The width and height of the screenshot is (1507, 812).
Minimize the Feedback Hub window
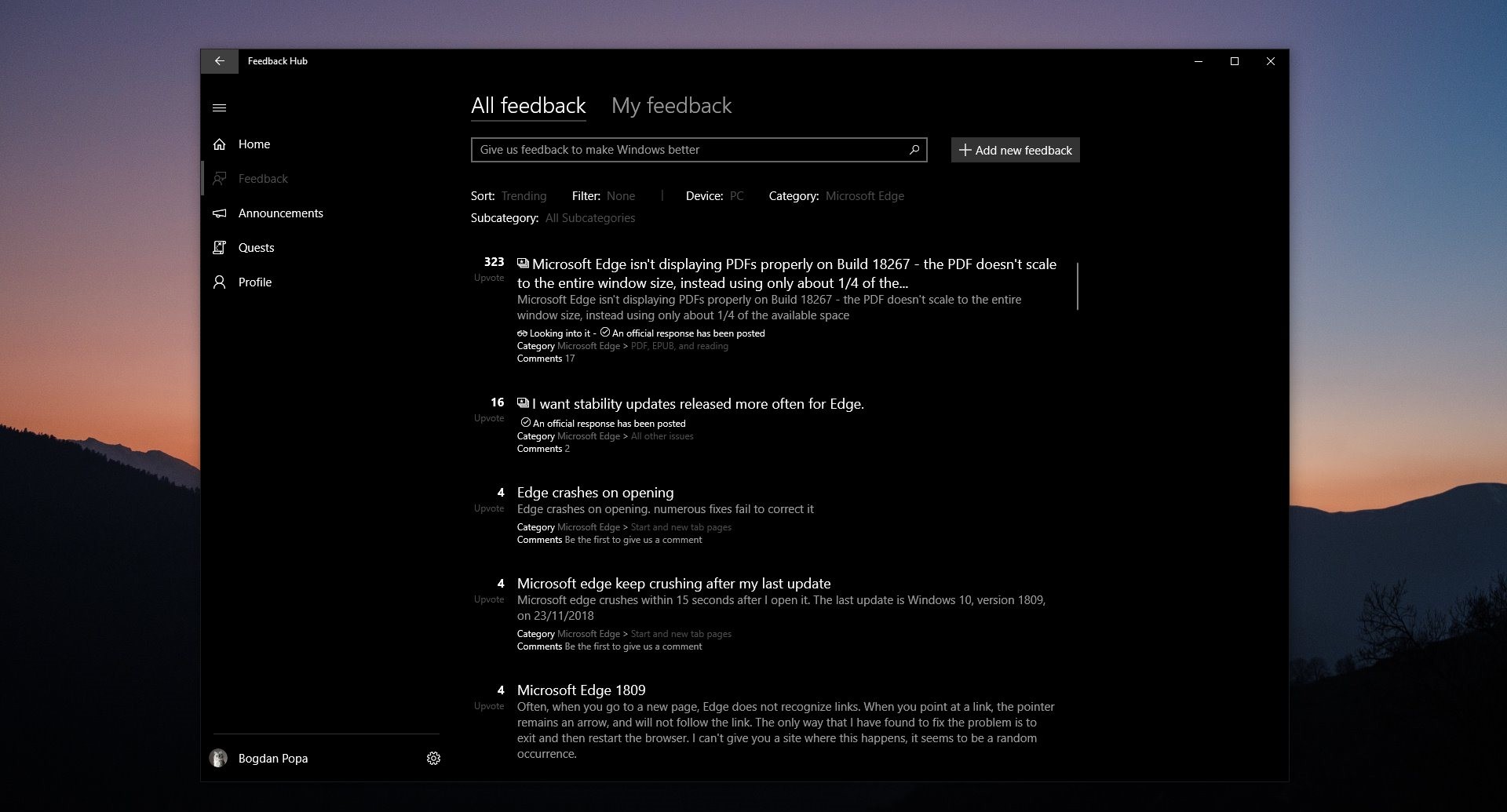1199,61
